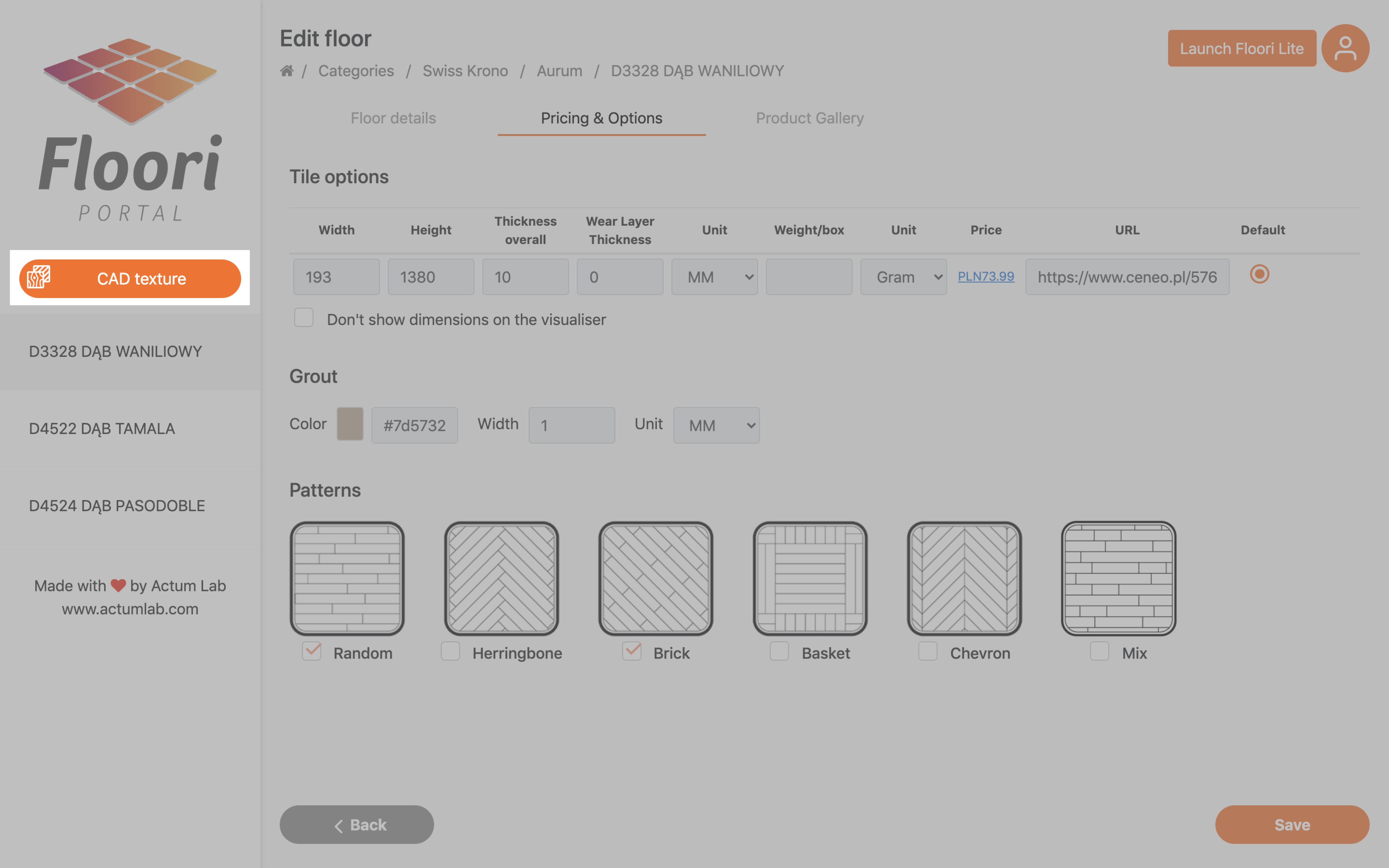Select the Basket pattern thumbnail
Viewport: 1389px width, 868px height.
pyautogui.click(x=810, y=578)
